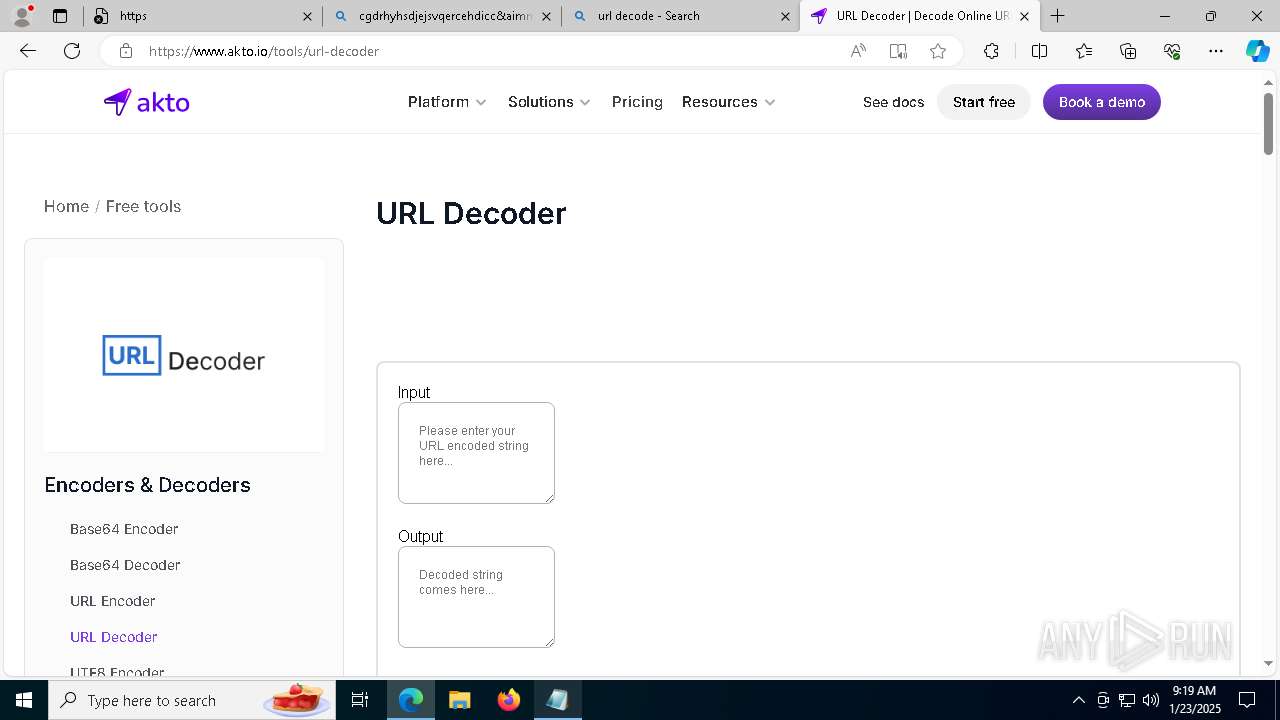Image resolution: width=1280 pixels, height=720 pixels.
Task: Click Microsoft Edge taskbar icon
Action: pos(411,700)
